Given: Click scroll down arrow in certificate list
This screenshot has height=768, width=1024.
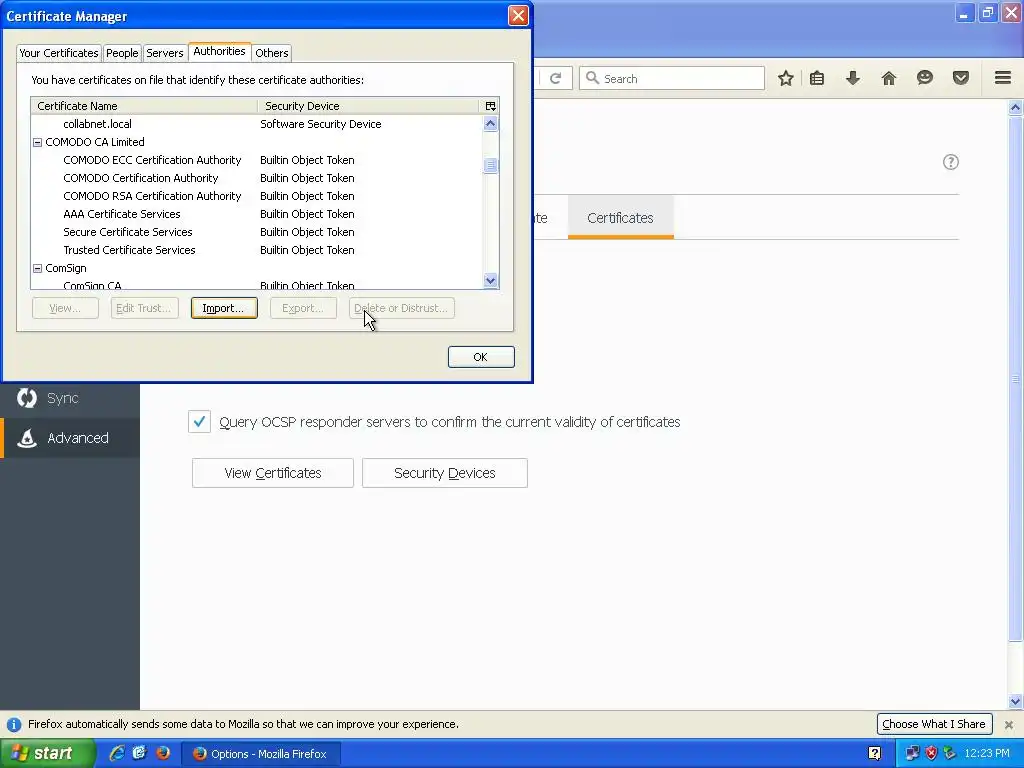Looking at the screenshot, I should (490, 280).
